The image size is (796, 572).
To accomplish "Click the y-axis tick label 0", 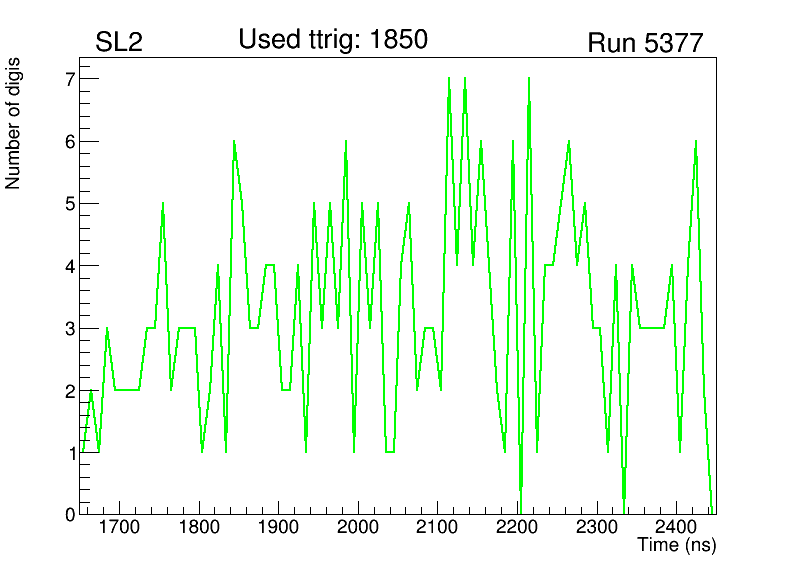I will coord(71,515).
